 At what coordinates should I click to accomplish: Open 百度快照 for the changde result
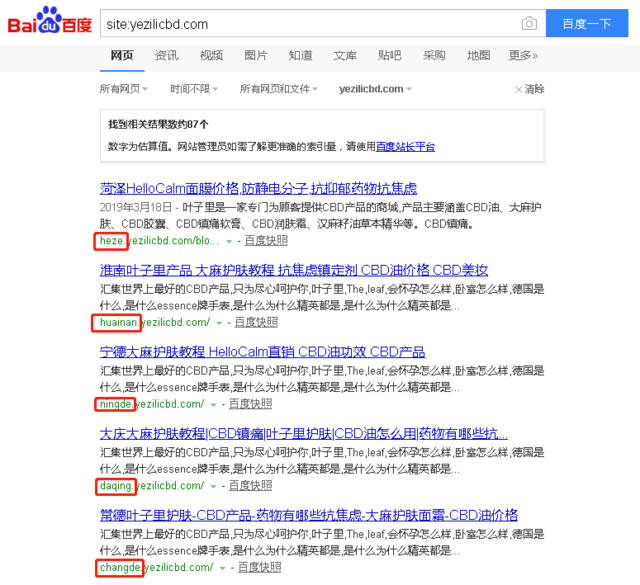click(x=260, y=567)
